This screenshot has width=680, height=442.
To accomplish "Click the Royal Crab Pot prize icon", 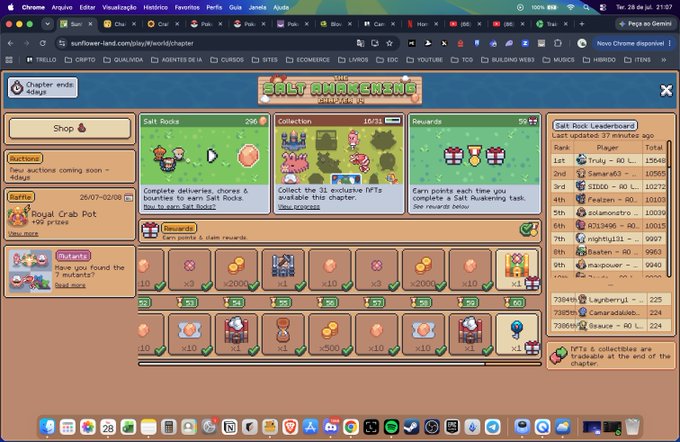I will click(x=18, y=216).
